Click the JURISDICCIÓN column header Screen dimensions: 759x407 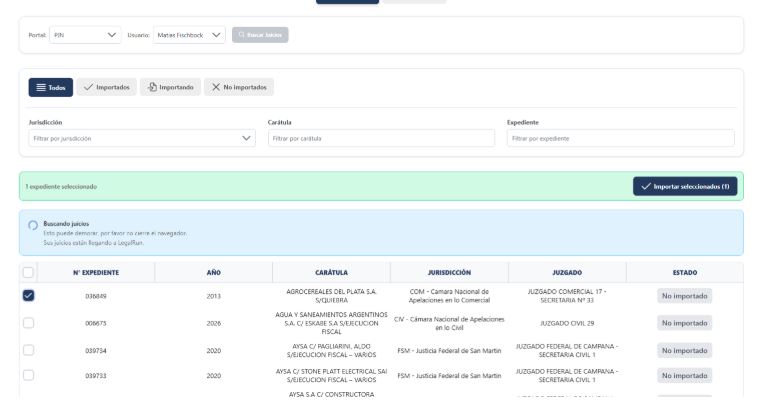449,272
